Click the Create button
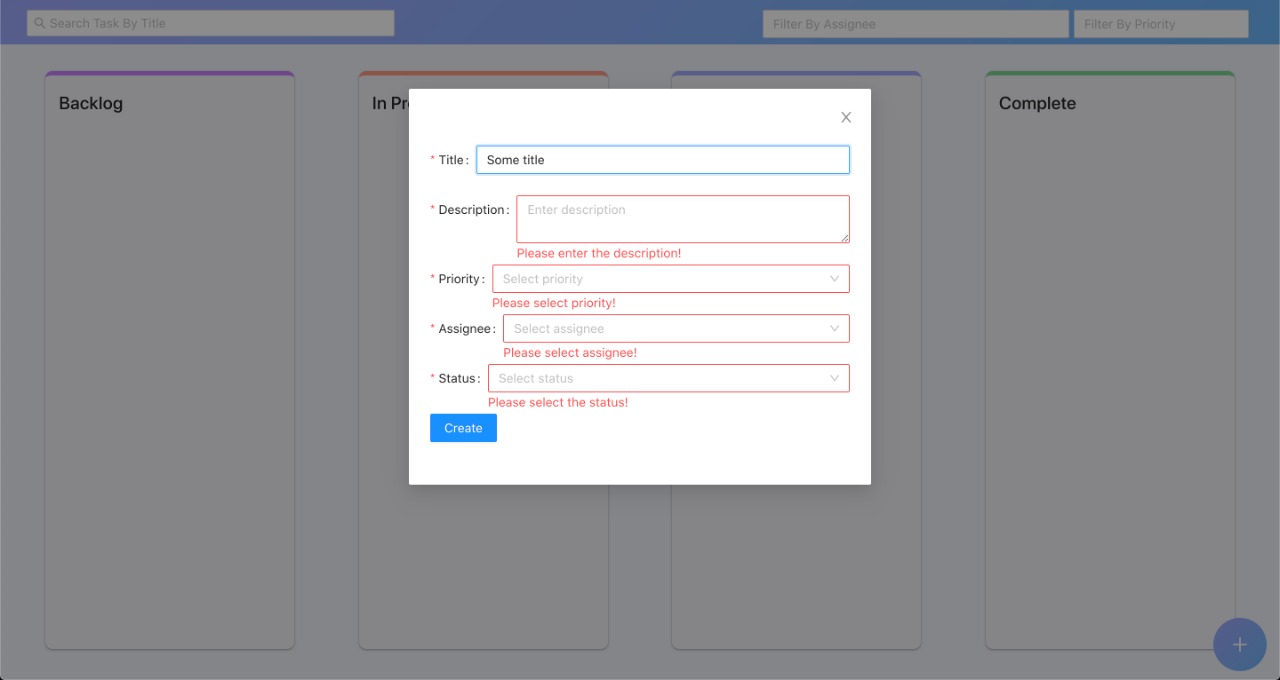This screenshot has height=680, width=1280. (463, 427)
